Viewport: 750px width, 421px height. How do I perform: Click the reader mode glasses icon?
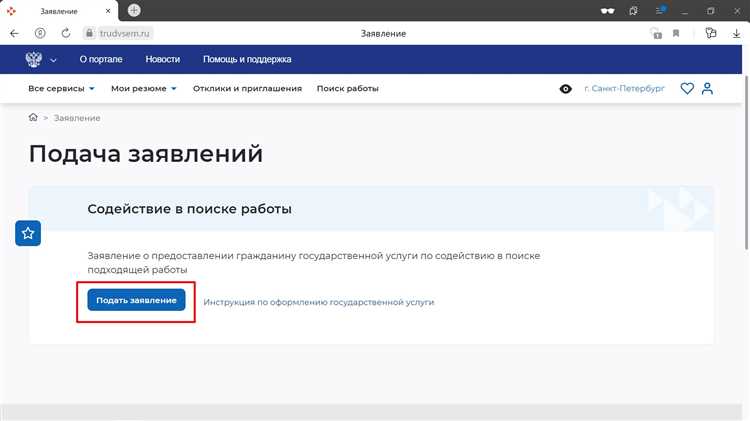(607, 11)
